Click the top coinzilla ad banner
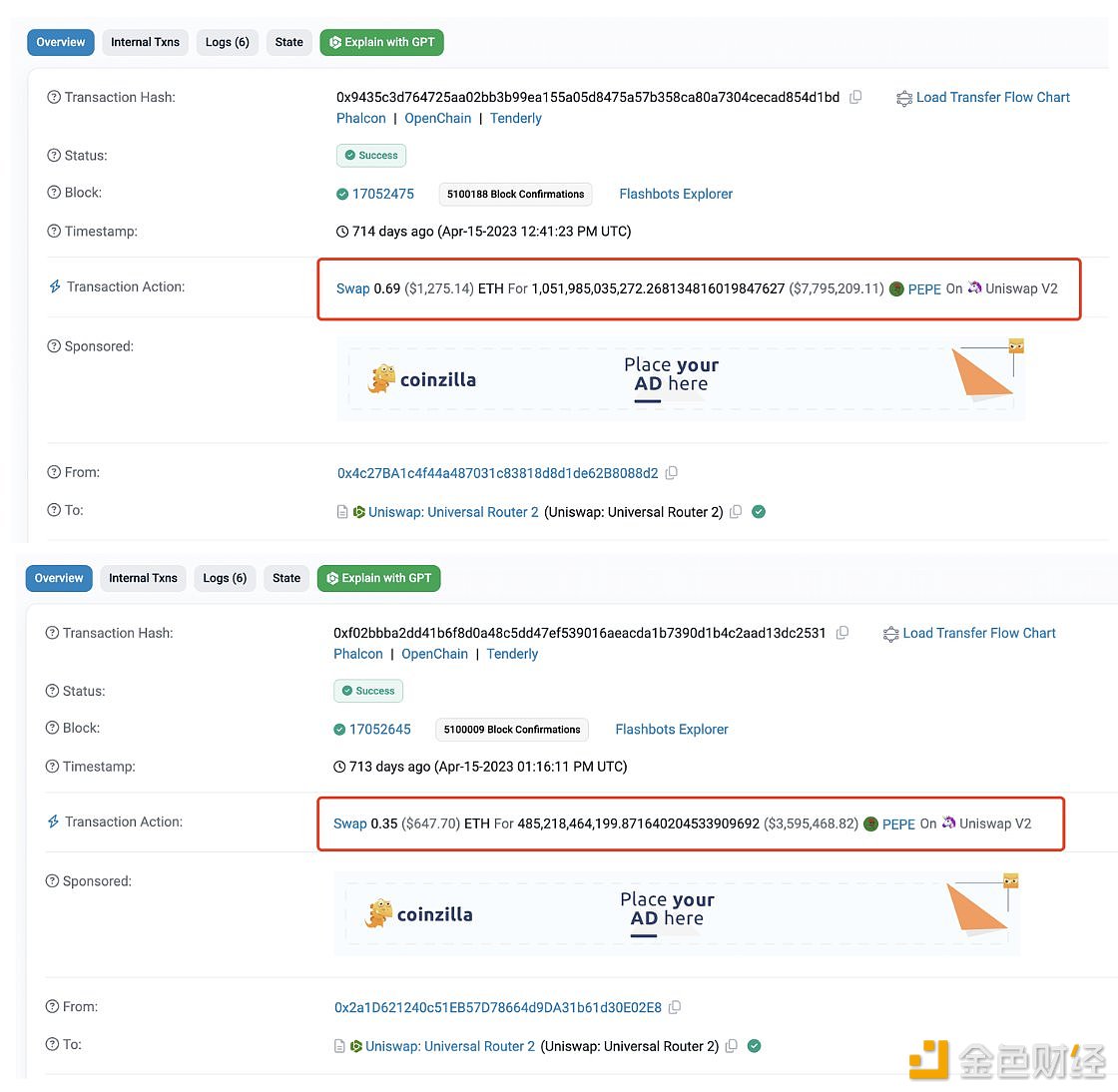Image resolution: width=1118 pixels, height=1092 pixels. point(681,379)
